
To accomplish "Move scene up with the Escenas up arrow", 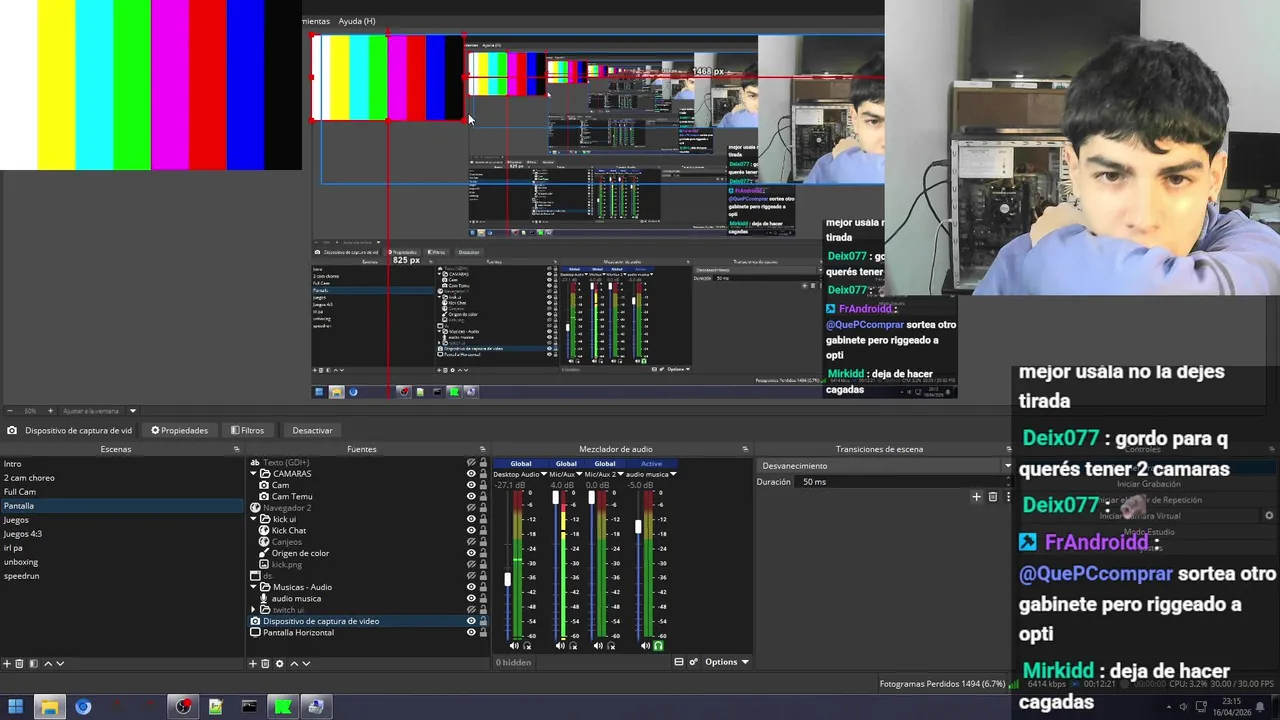I will [47, 664].
